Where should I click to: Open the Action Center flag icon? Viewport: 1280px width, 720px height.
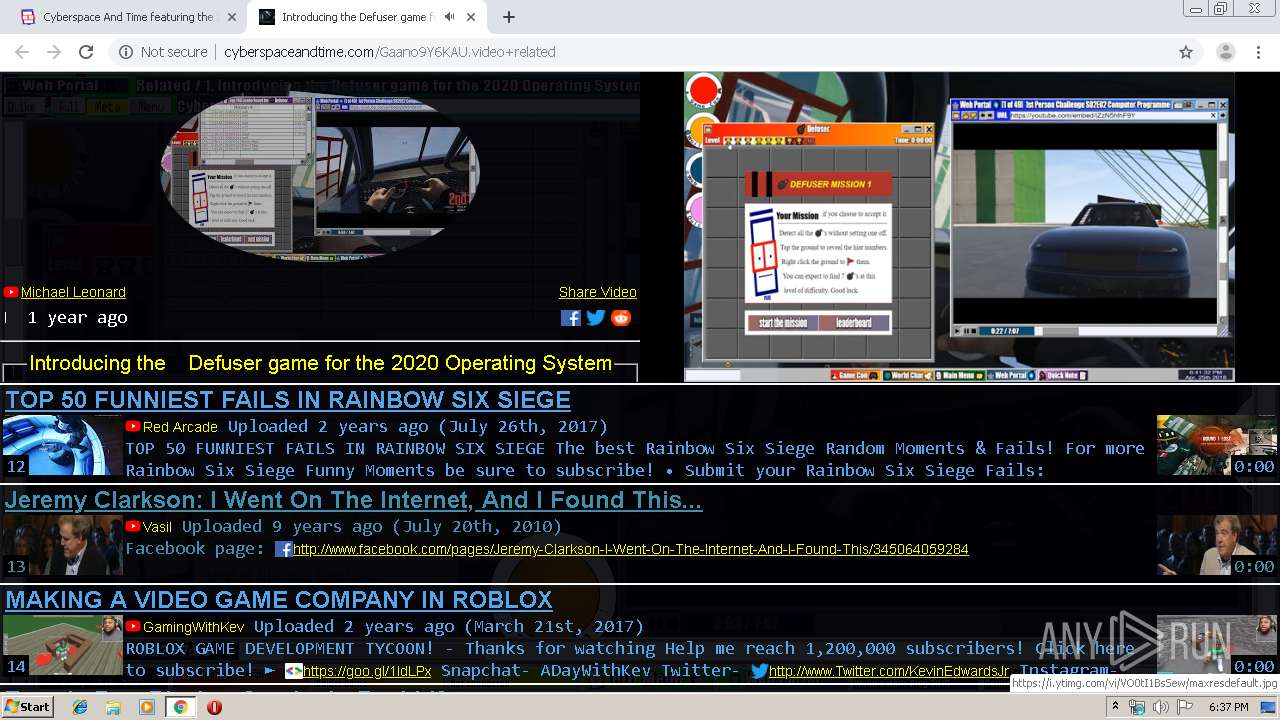[x=1183, y=707]
